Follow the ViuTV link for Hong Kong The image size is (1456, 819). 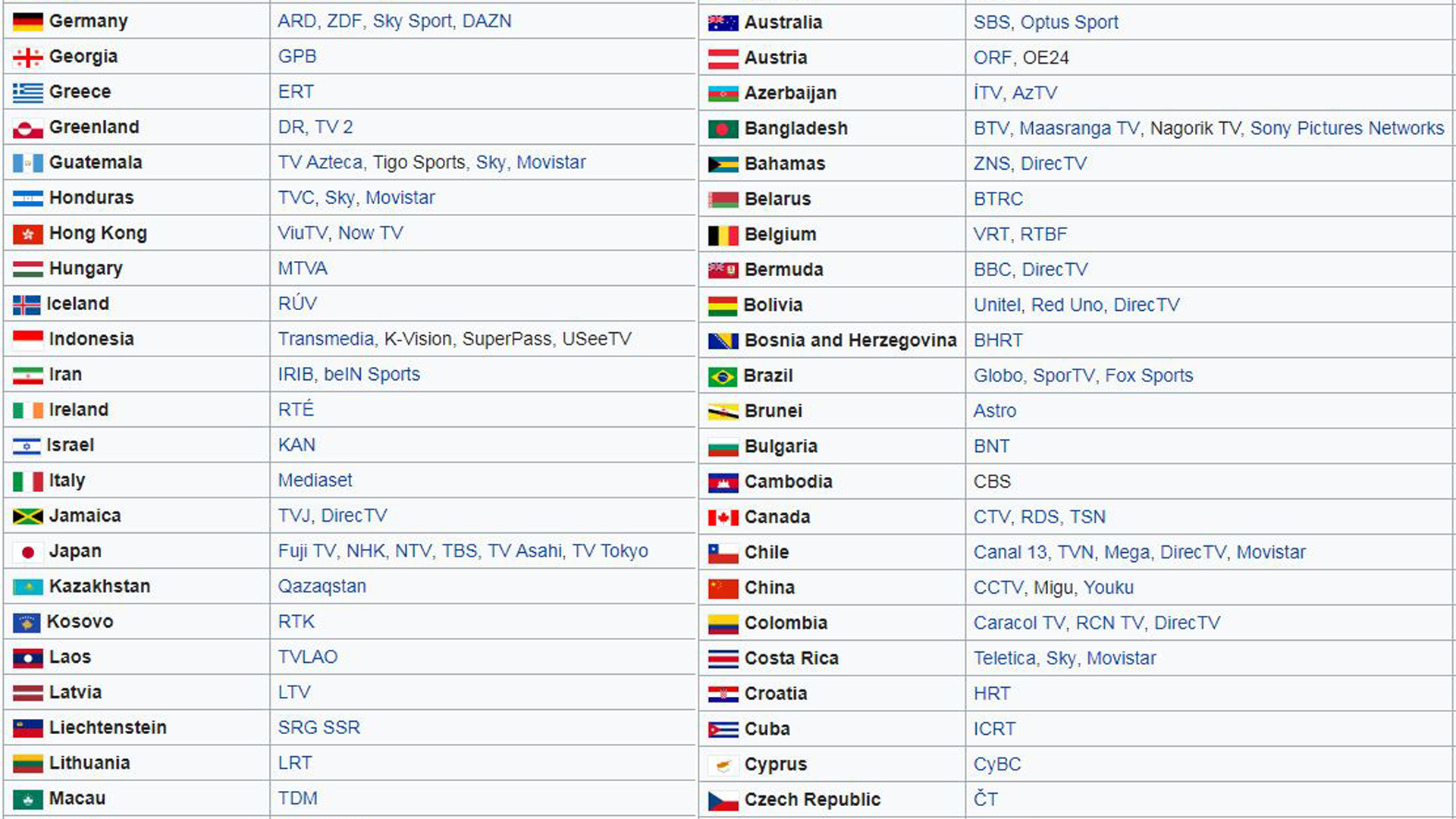click(303, 233)
